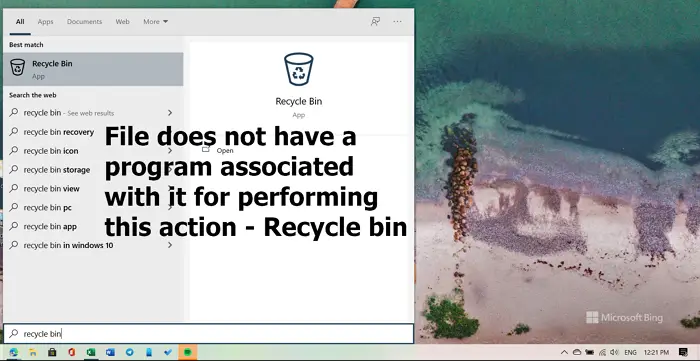Screen dimensions: 700x361
Task: Open Word from the taskbar
Action: (110, 352)
